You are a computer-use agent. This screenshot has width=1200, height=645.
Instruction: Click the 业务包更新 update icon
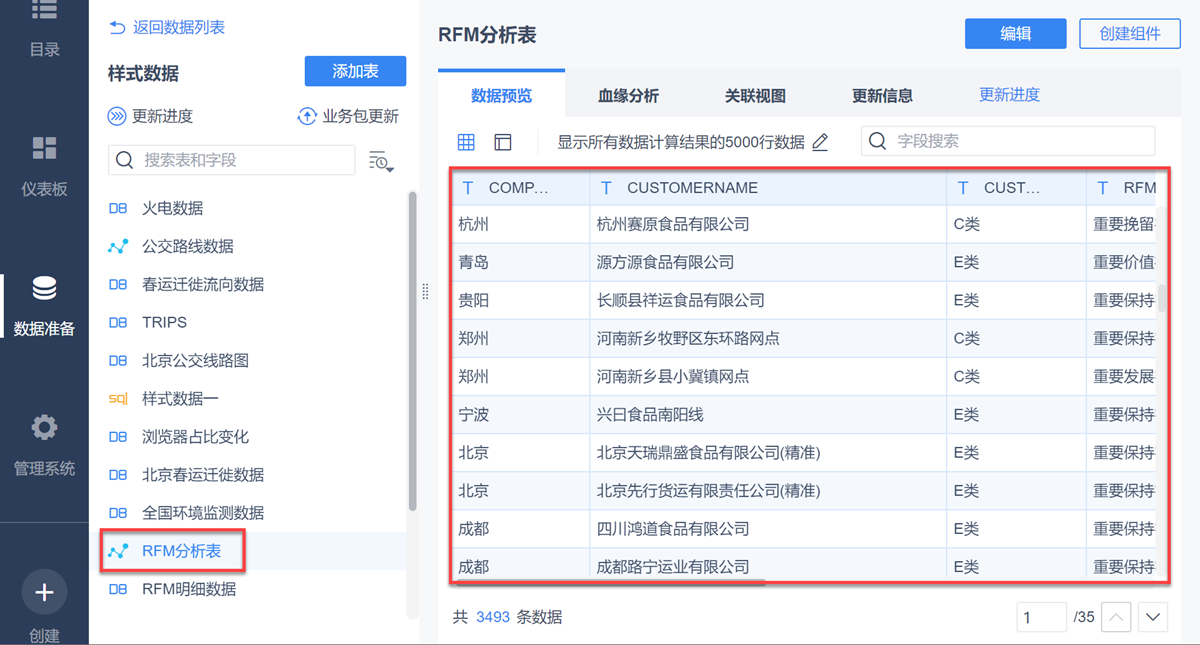[307, 117]
